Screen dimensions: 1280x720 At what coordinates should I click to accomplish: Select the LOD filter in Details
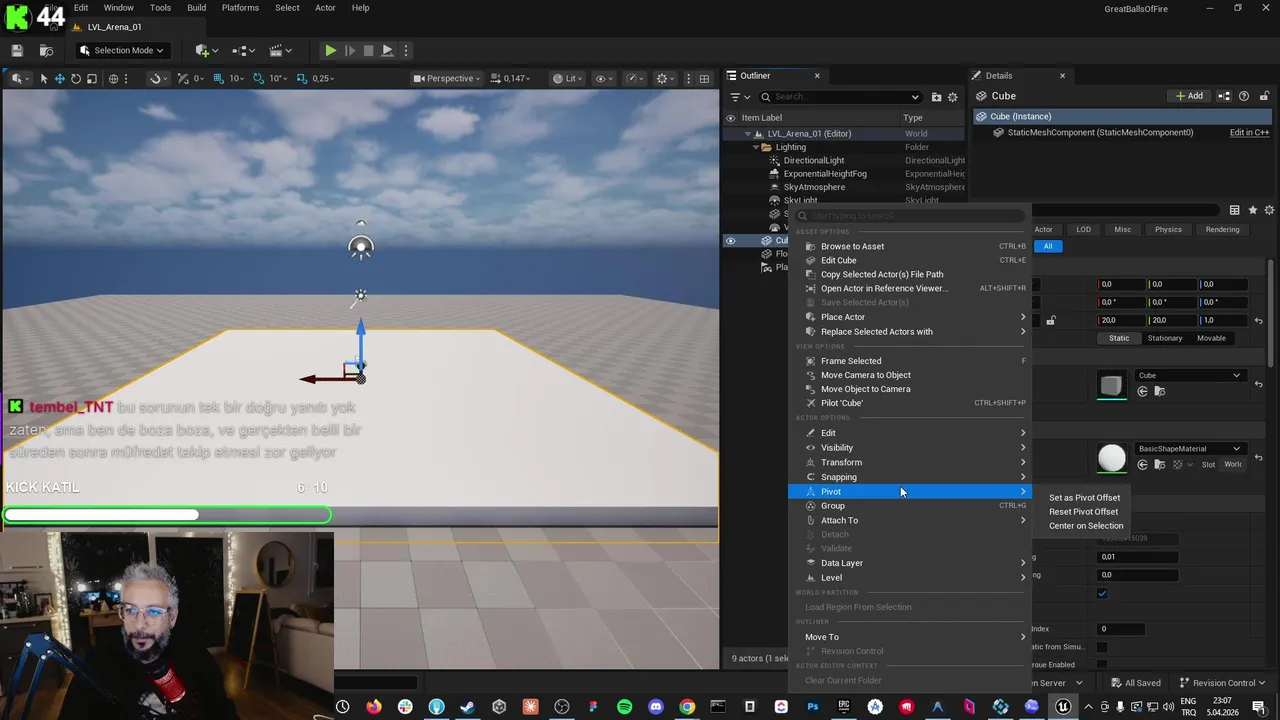pyautogui.click(x=1083, y=229)
